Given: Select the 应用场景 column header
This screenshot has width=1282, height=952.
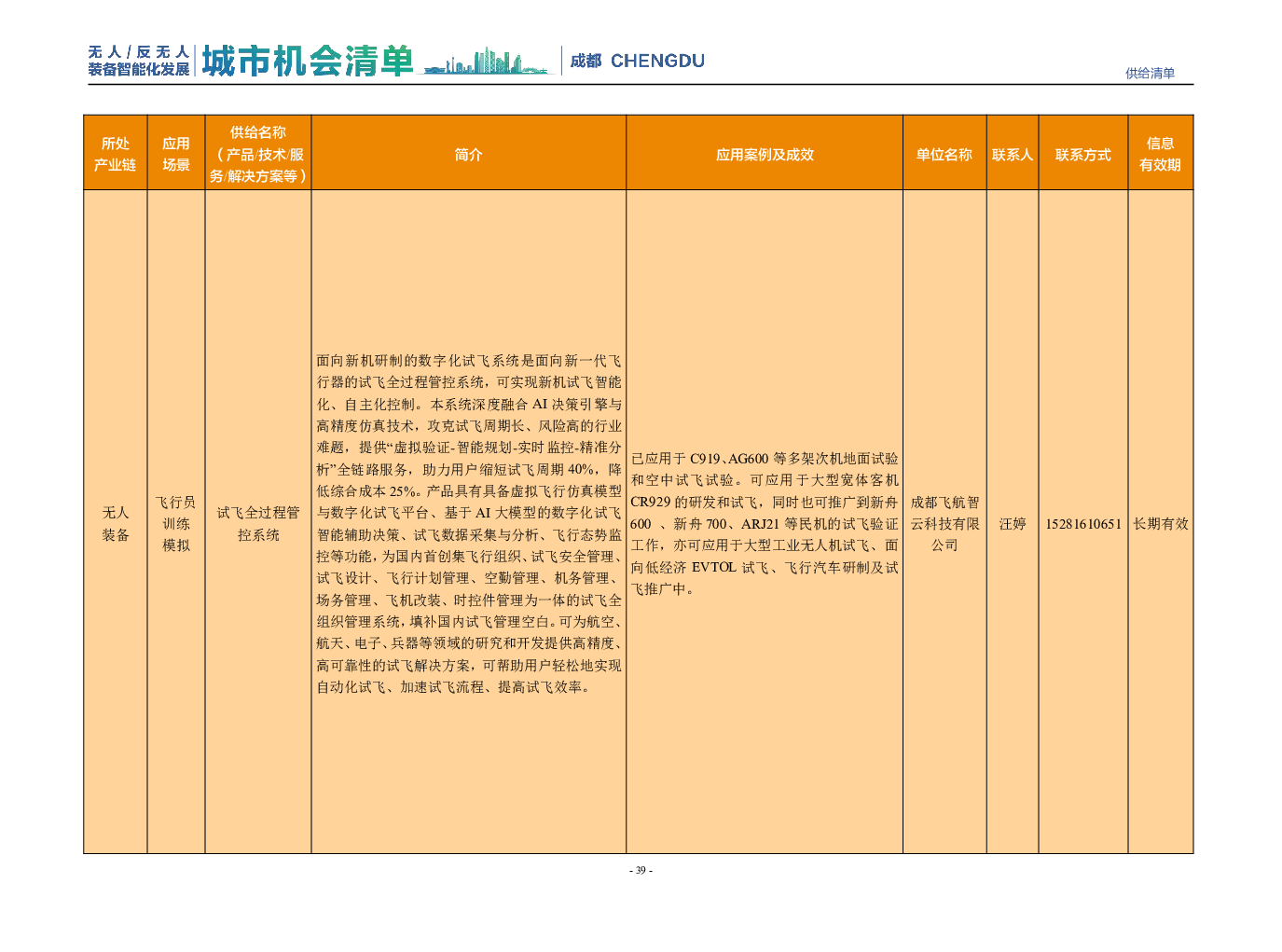Looking at the screenshot, I should click(176, 154).
